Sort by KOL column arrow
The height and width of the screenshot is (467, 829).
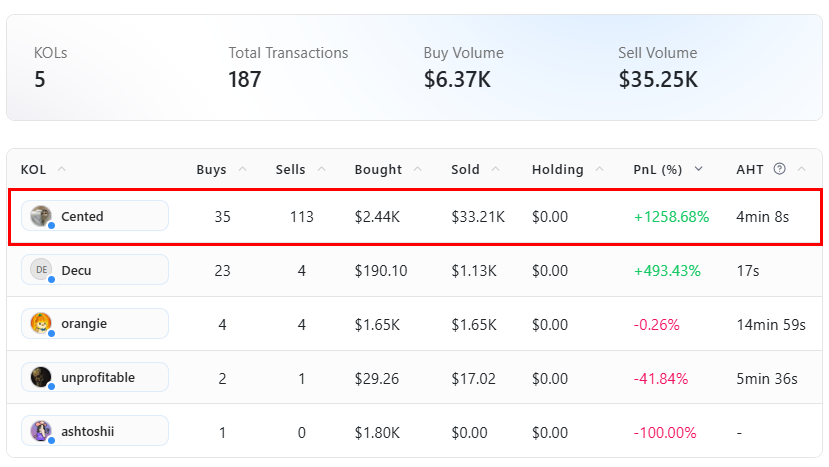point(61,169)
